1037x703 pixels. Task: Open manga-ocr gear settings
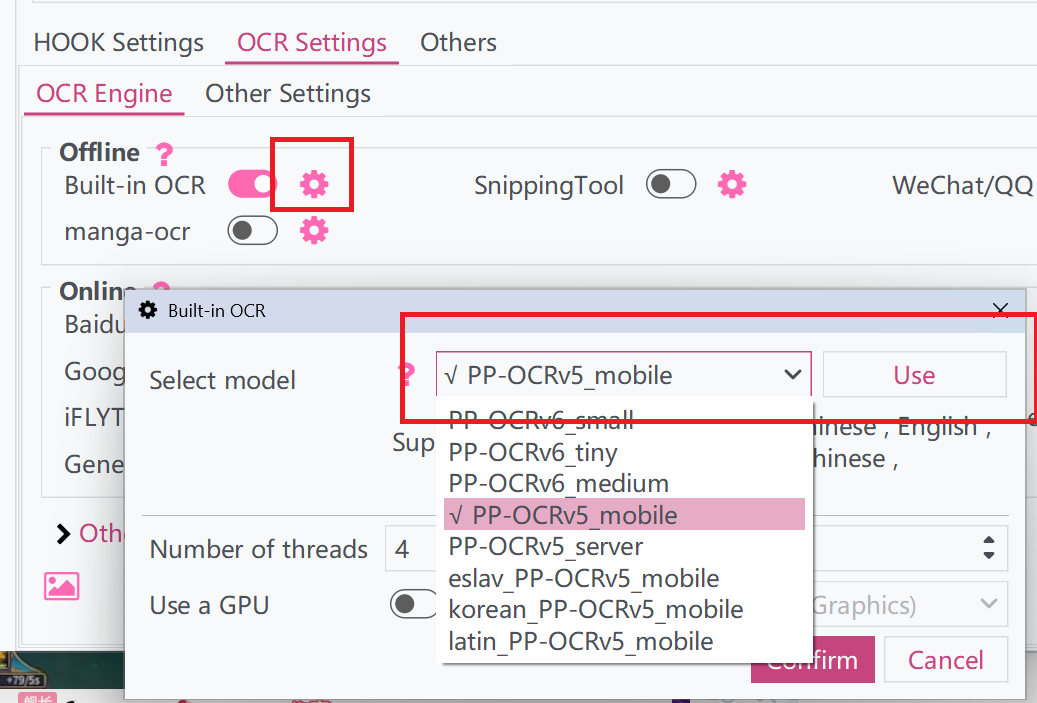(x=313, y=231)
